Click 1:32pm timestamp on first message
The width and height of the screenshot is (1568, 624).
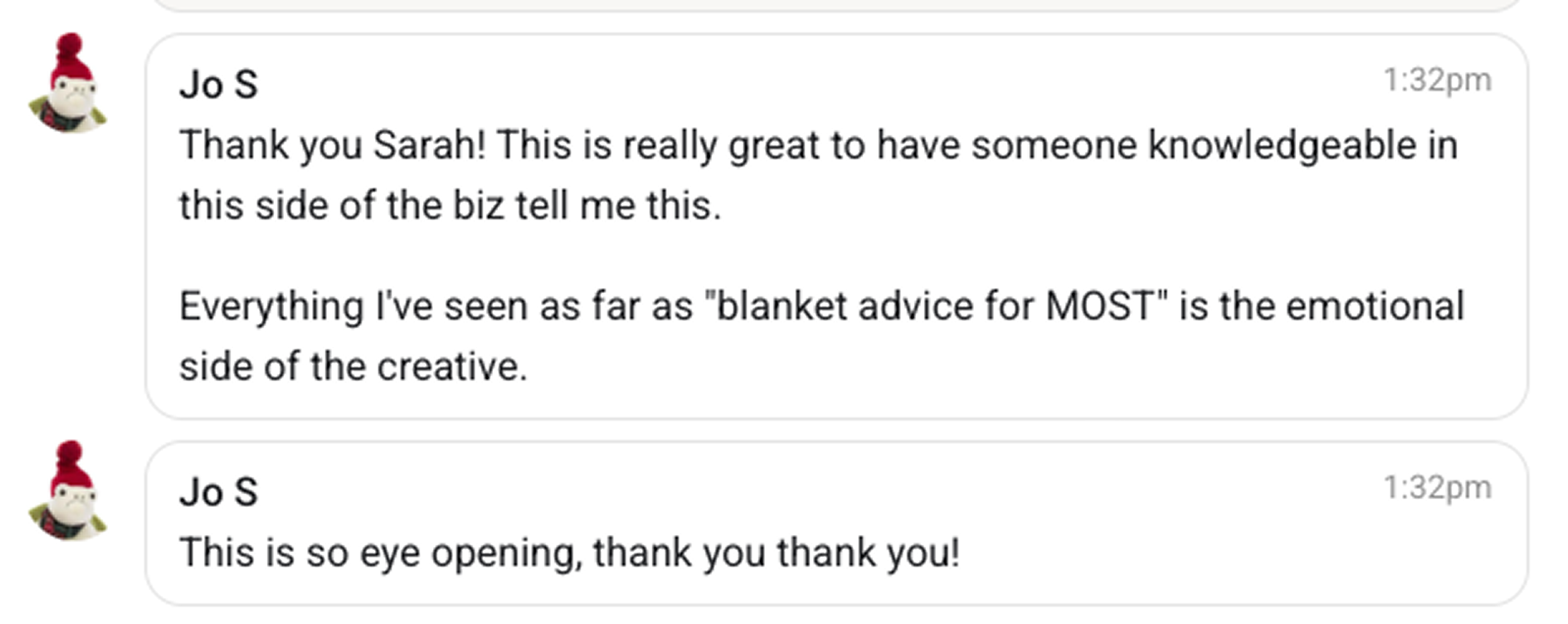pyautogui.click(x=1437, y=80)
